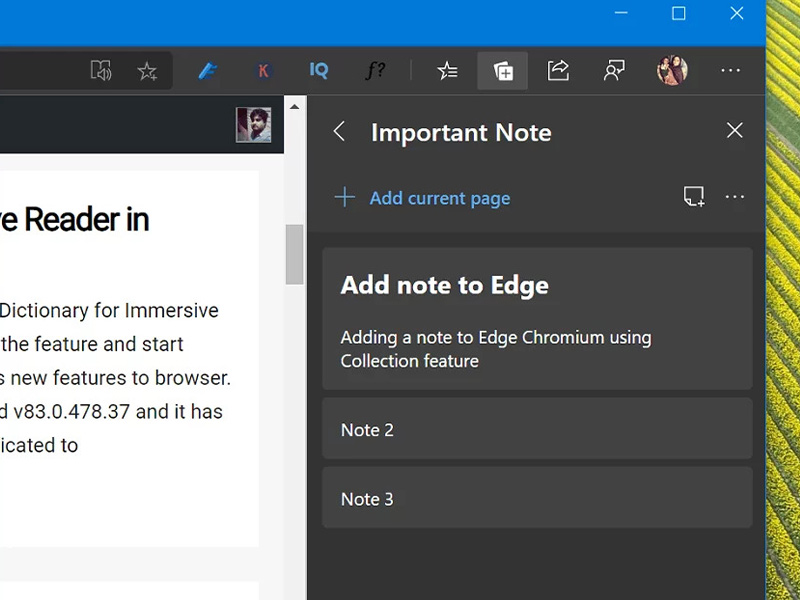Click the Share toolbar icon
Screen dimensions: 800x600
558,70
